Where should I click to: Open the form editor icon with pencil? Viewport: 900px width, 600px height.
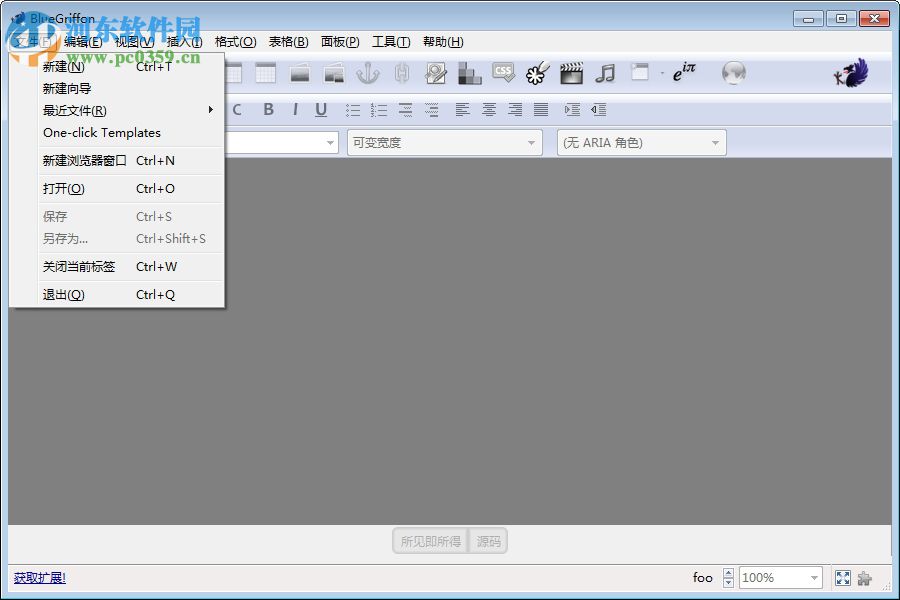436,73
